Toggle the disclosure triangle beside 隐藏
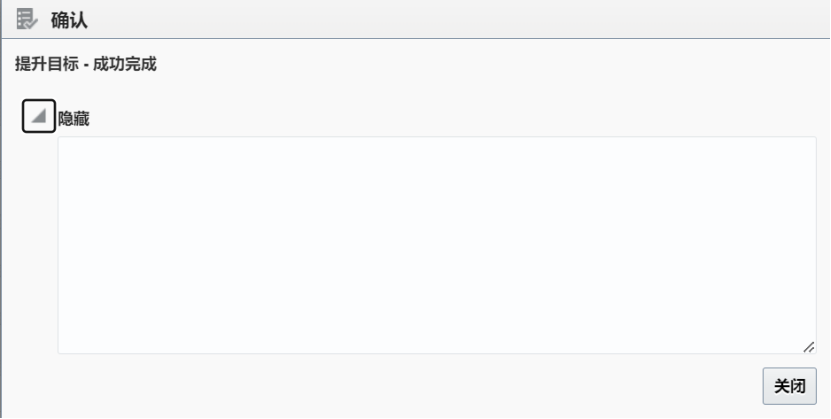 point(39,116)
